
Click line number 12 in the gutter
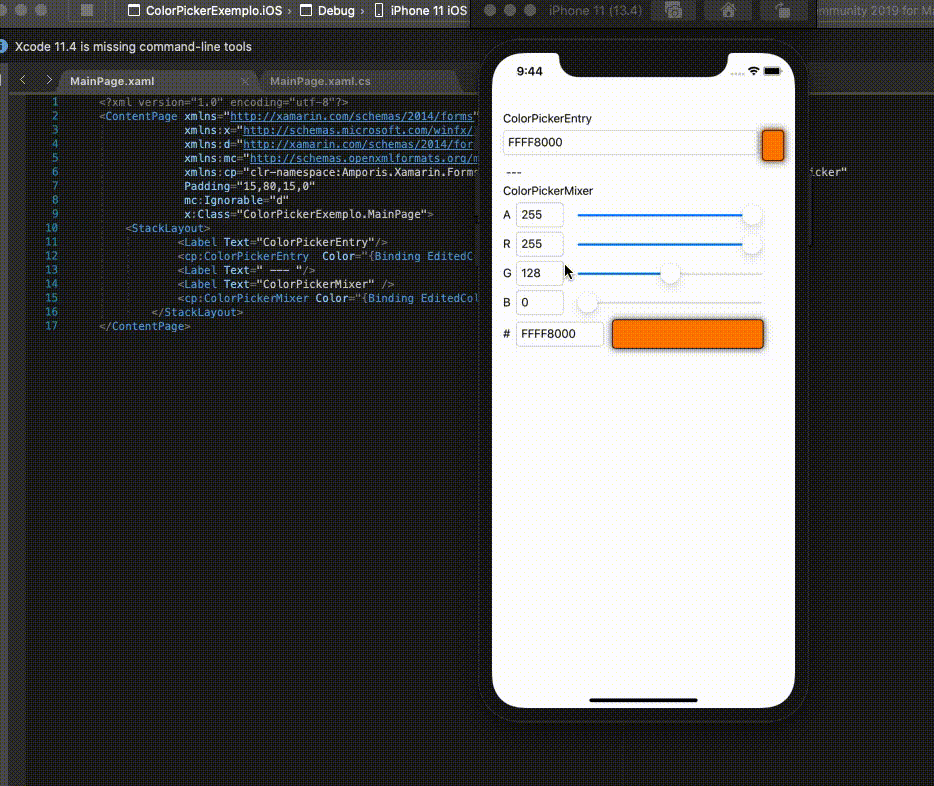(52, 256)
